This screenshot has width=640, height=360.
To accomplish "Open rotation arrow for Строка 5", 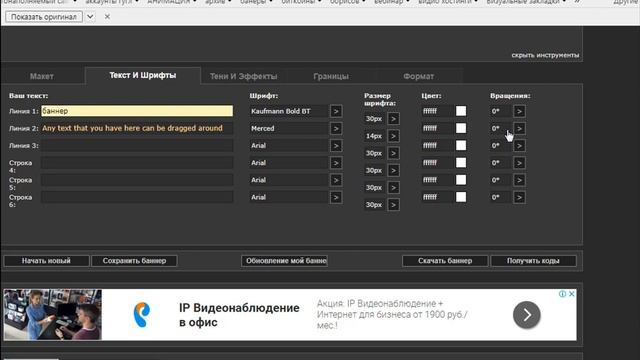I will point(519,180).
